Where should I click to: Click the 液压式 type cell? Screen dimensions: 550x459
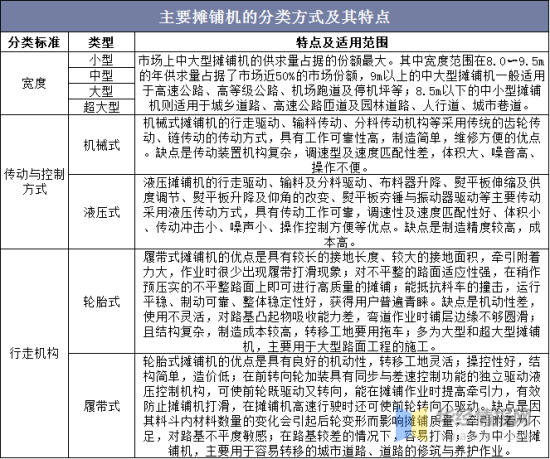tap(101, 212)
